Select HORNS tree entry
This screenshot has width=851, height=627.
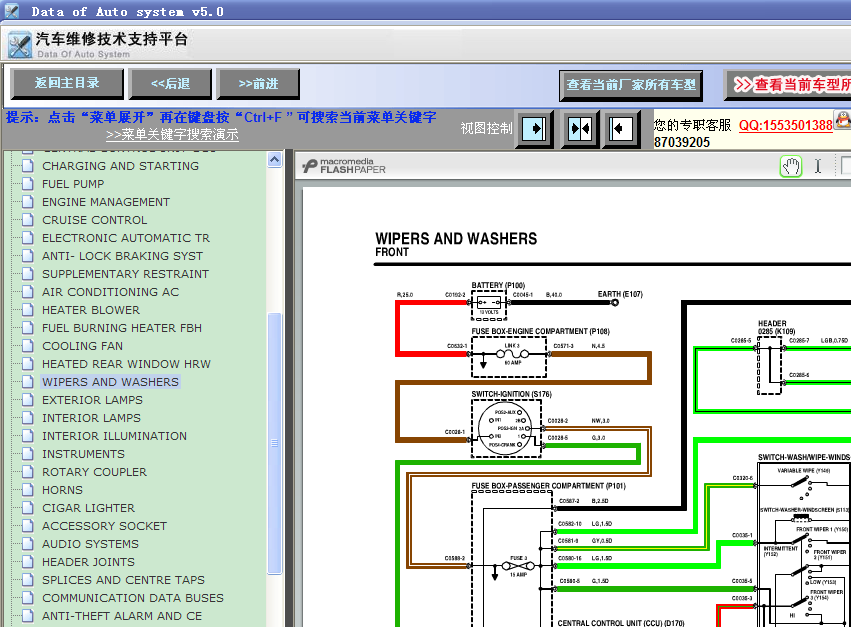click(x=62, y=490)
